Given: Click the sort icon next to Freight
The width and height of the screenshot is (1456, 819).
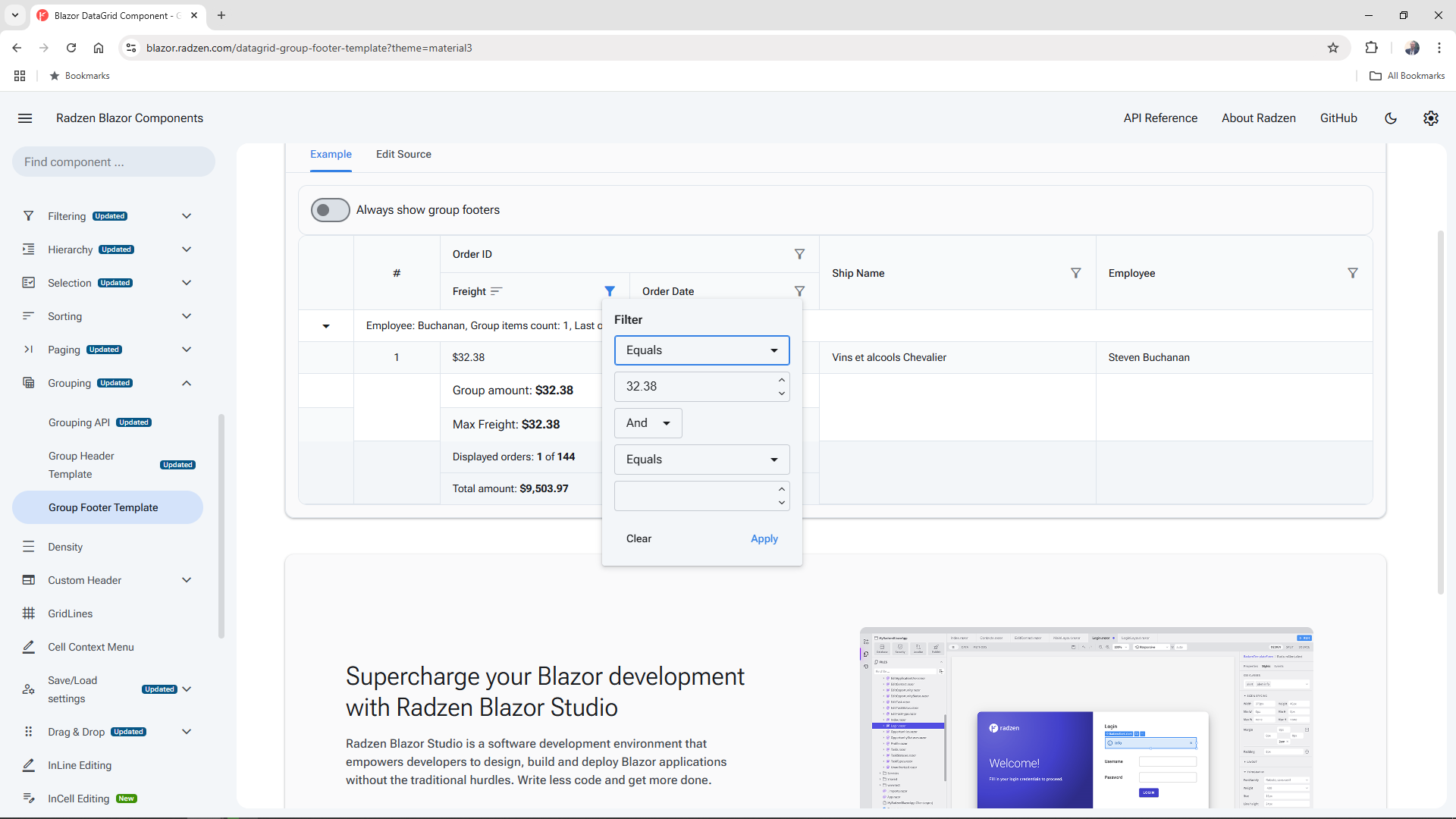Looking at the screenshot, I should (x=497, y=290).
